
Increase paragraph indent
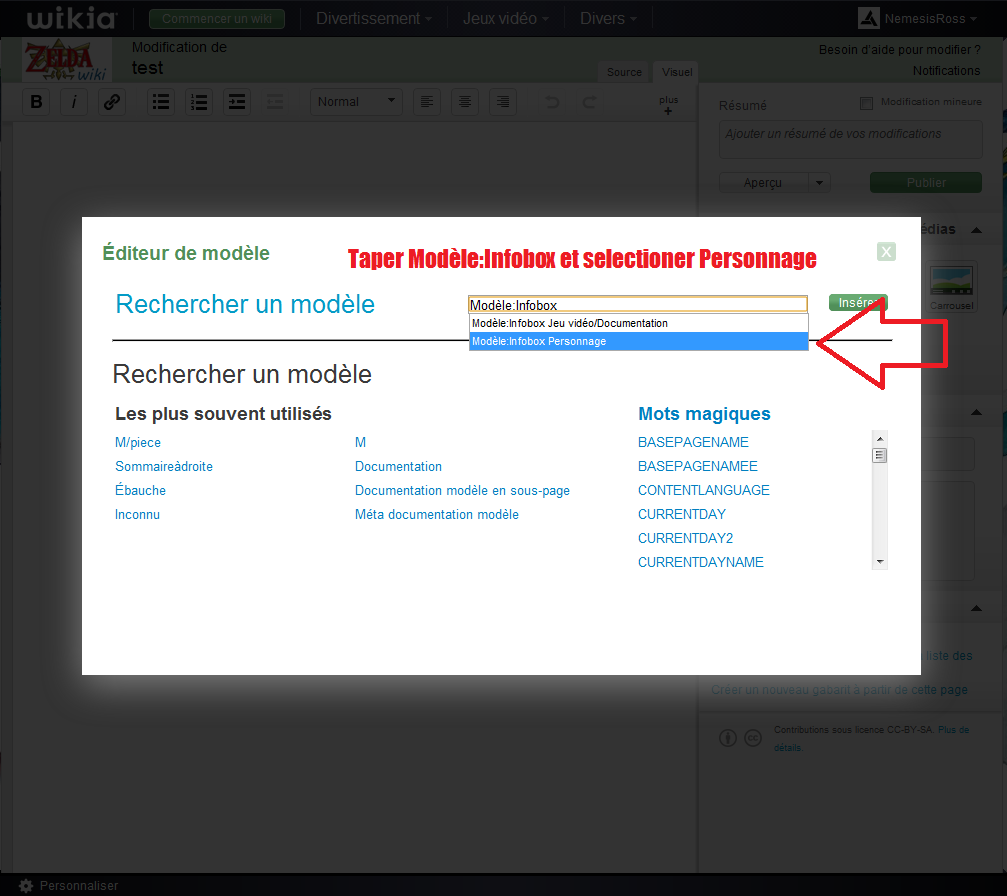point(237,102)
